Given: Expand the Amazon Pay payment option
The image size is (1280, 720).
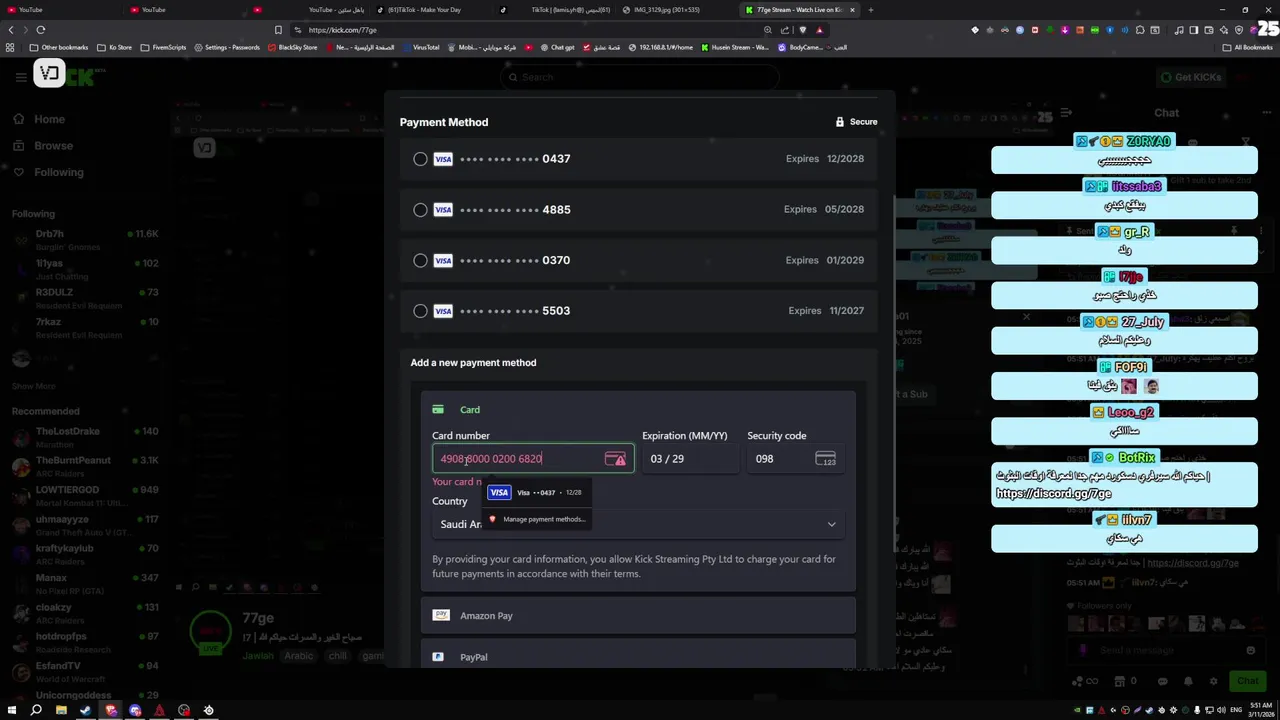Looking at the screenshot, I should (638, 616).
